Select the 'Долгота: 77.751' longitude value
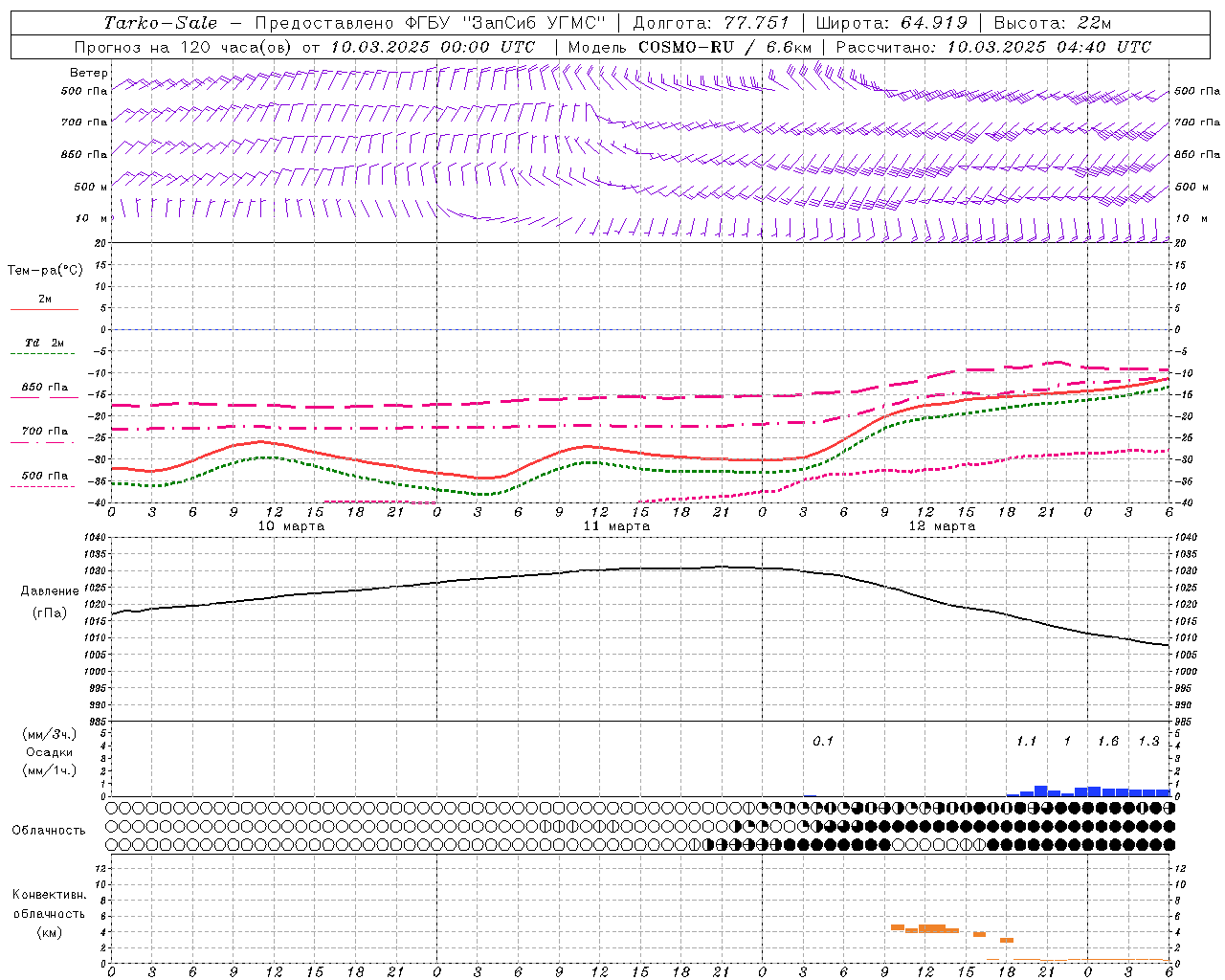The height and width of the screenshot is (980, 1225). [x=711, y=23]
